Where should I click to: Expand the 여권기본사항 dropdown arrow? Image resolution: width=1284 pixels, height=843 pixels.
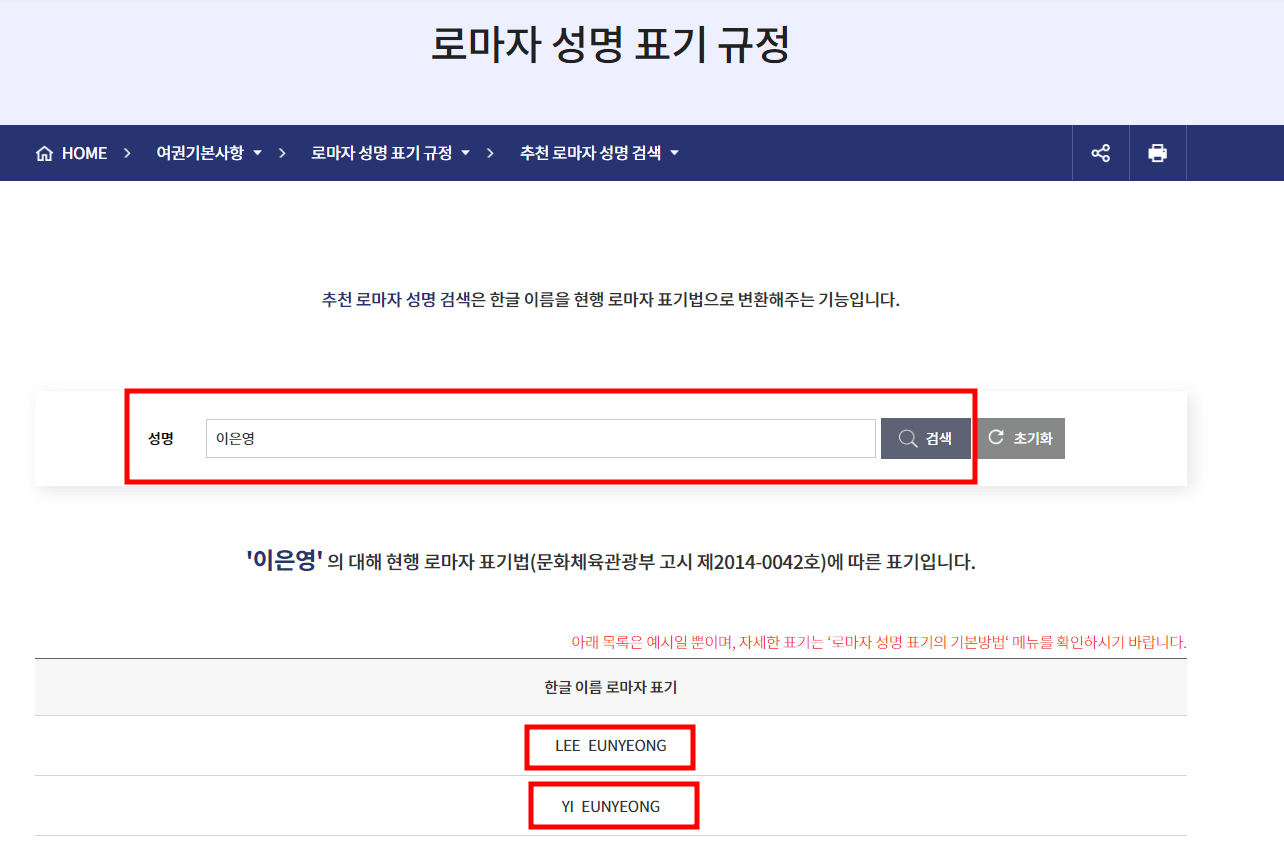[x=258, y=152]
